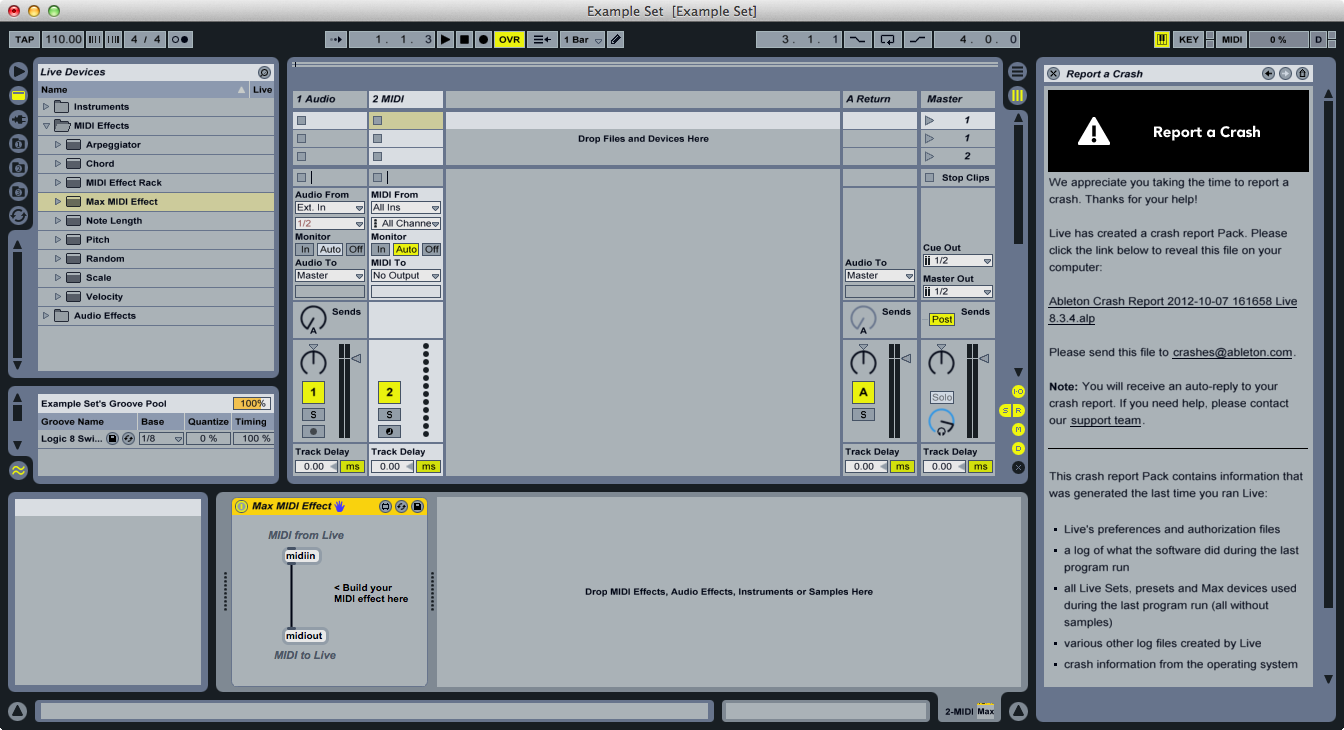Toggle OVR overdub recording
The width and height of the screenshot is (1344, 730).
tap(509, 39)
